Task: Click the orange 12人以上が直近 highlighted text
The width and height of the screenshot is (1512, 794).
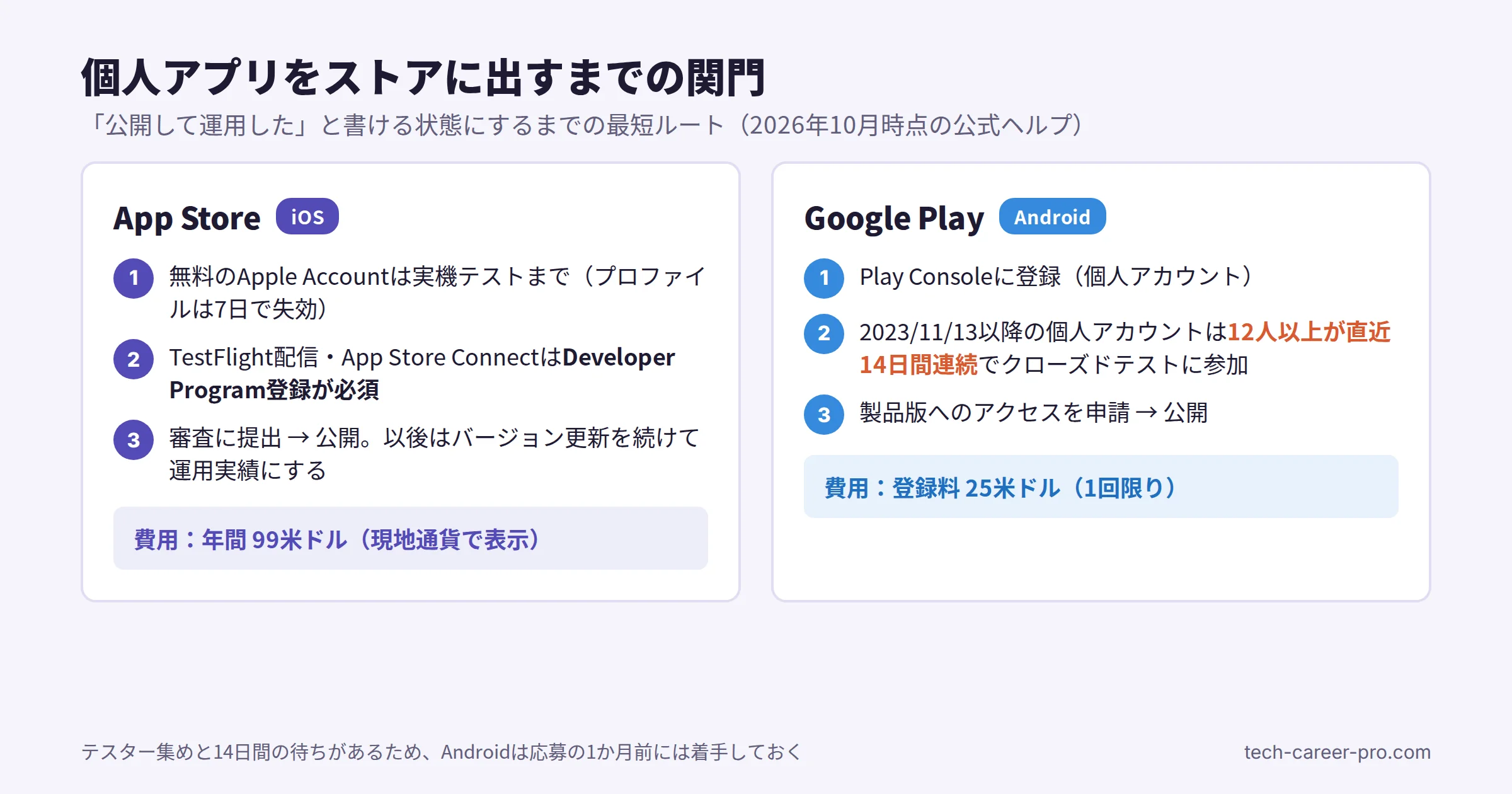Action: click(1309, 331)
